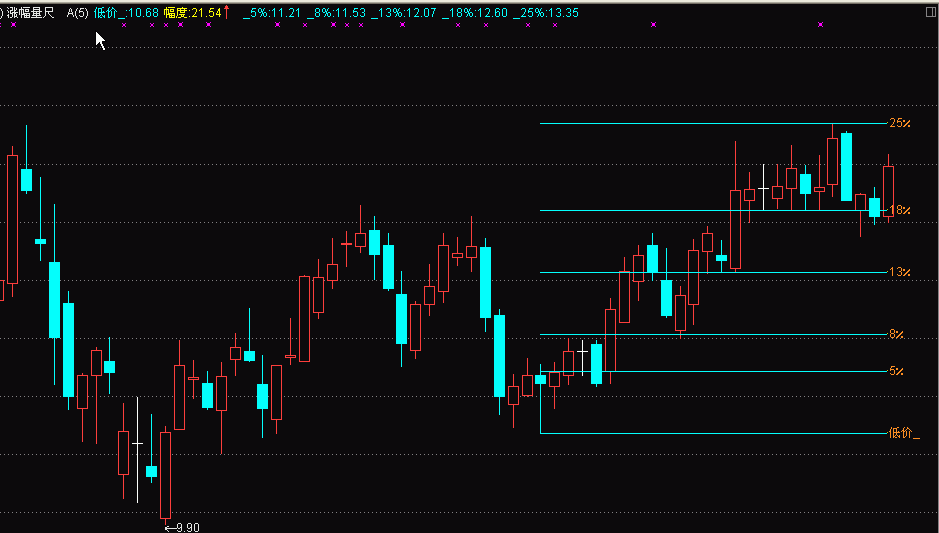Select the 涨幅量尺 indicator title
This screenshot has height=533, width=939.
coord(31,13)
